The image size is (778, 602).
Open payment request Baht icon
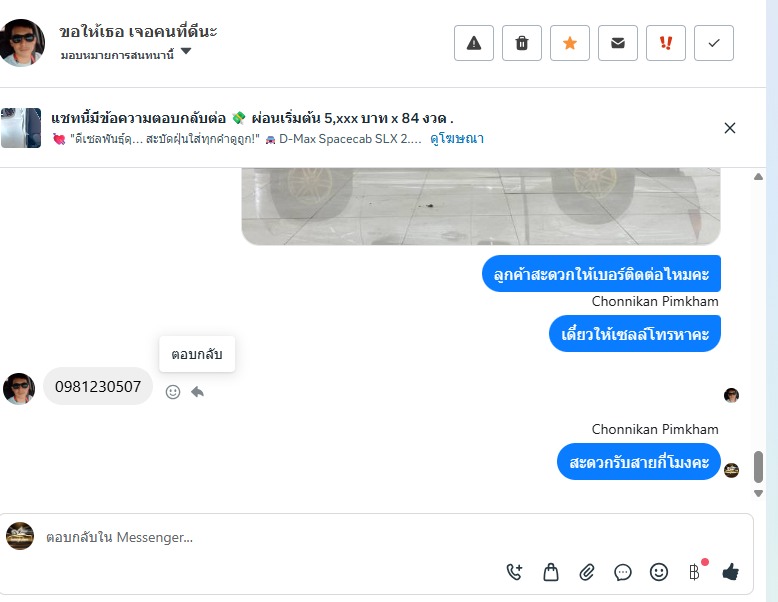click(695, 572)
